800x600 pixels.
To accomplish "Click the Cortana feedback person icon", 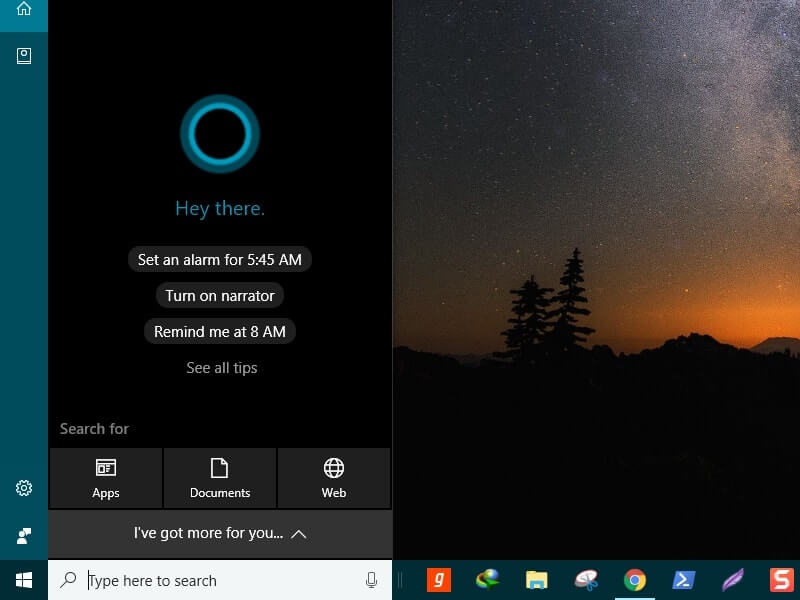I will (x=23, y=536).
